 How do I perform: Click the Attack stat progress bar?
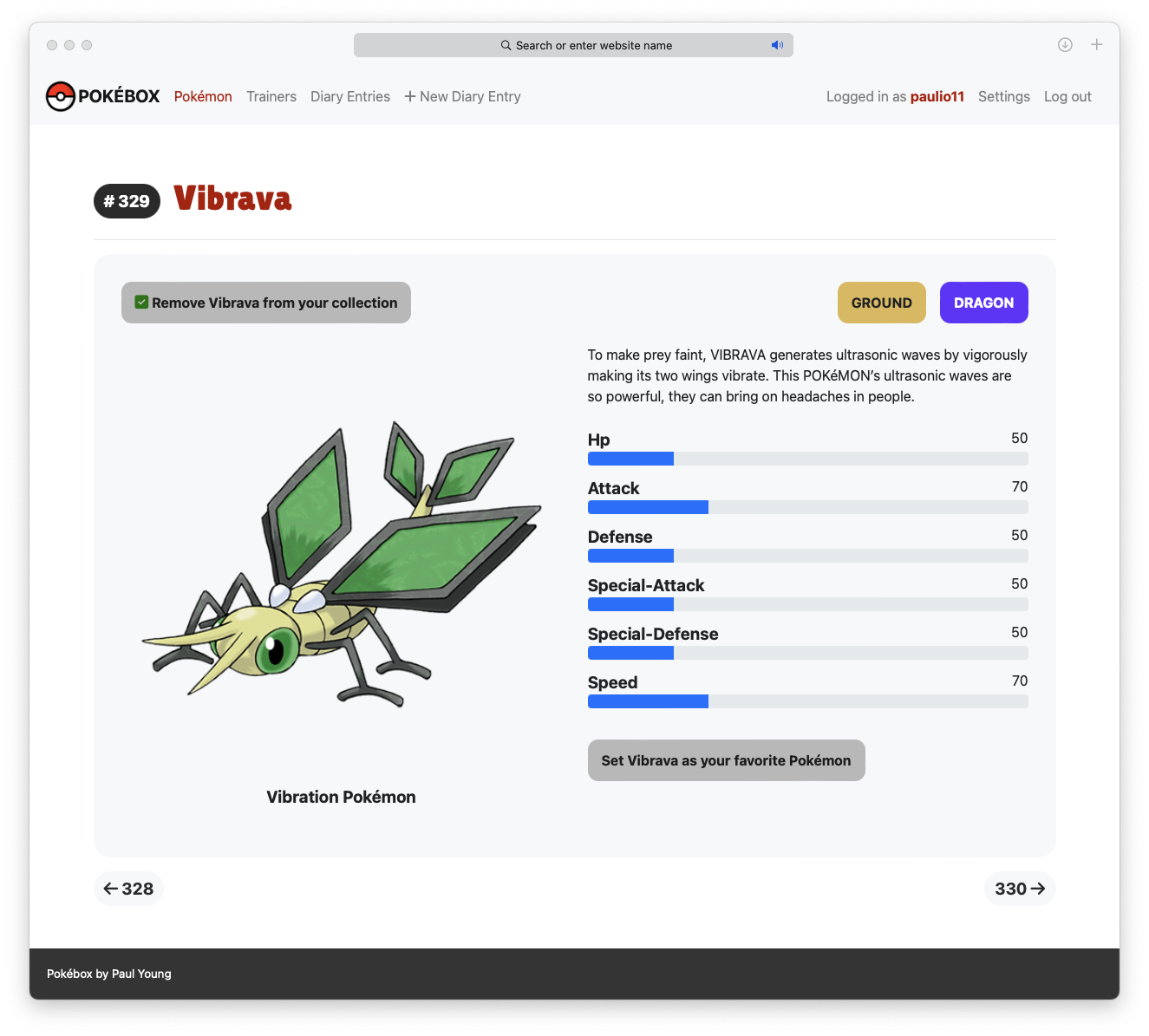(808, 507)
